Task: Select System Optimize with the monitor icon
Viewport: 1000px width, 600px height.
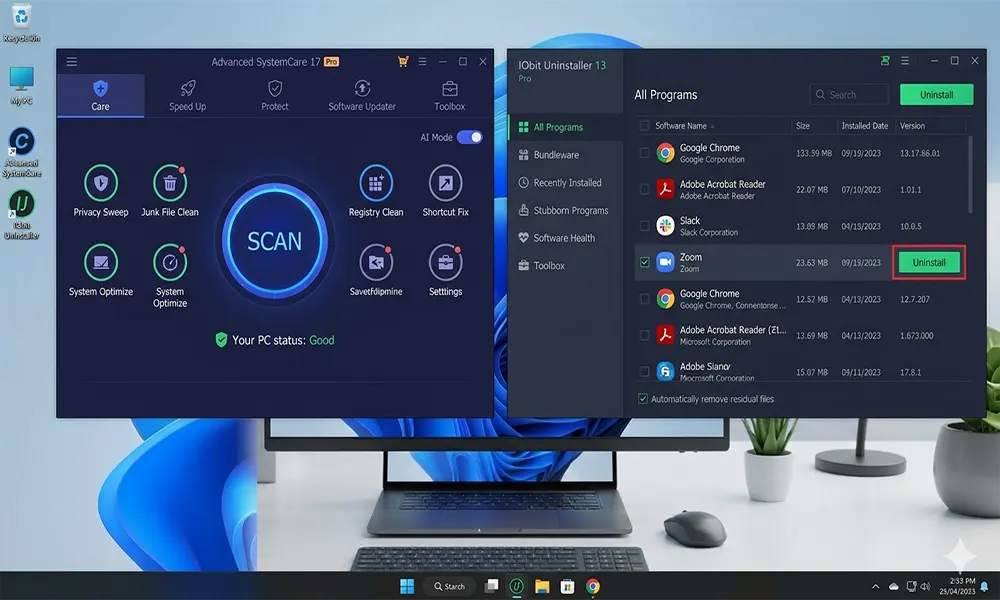Action: 101,262
